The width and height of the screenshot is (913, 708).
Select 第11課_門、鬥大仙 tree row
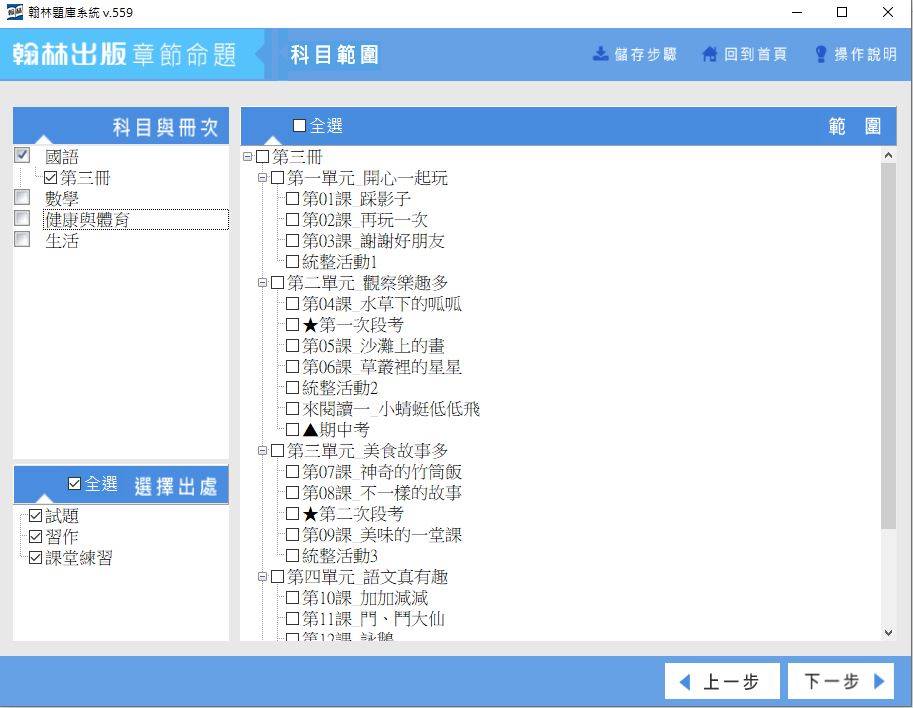(x=373, y=618)
